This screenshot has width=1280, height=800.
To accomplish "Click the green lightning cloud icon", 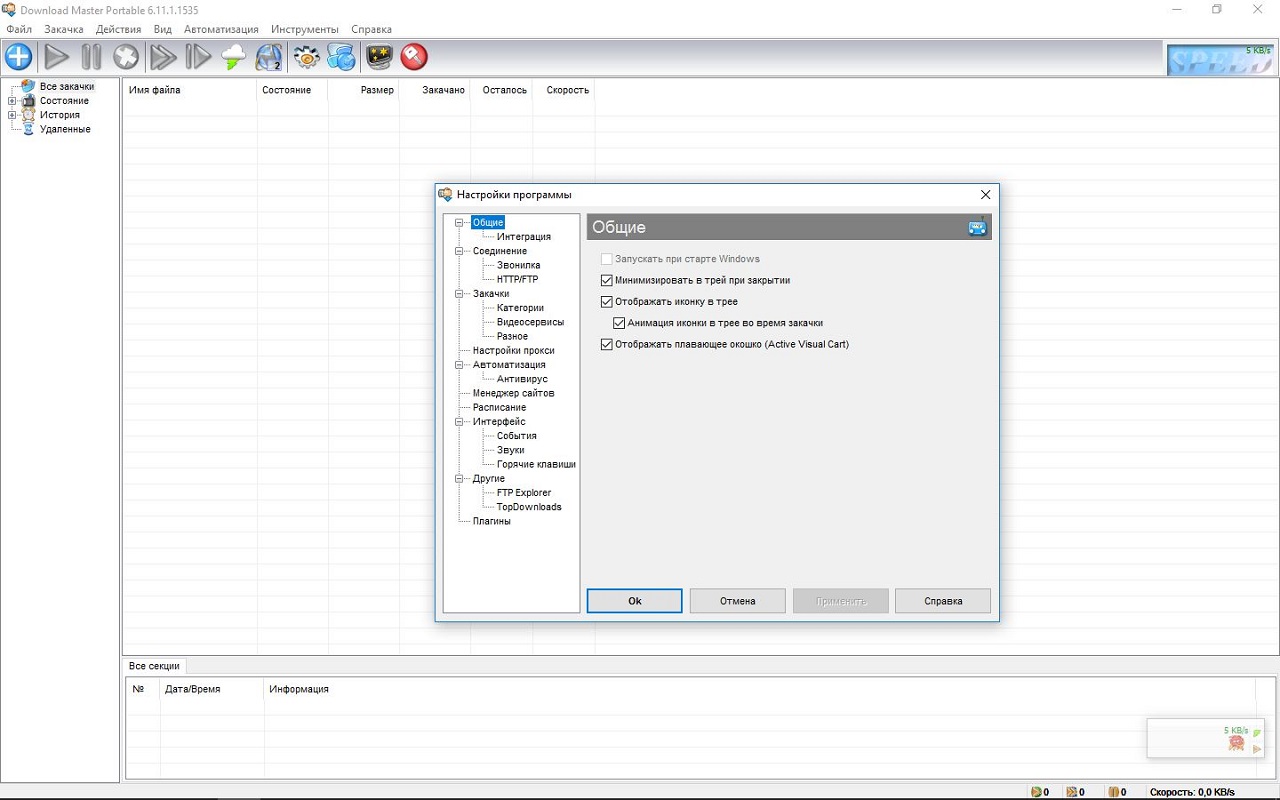I will tap(233, 57).
